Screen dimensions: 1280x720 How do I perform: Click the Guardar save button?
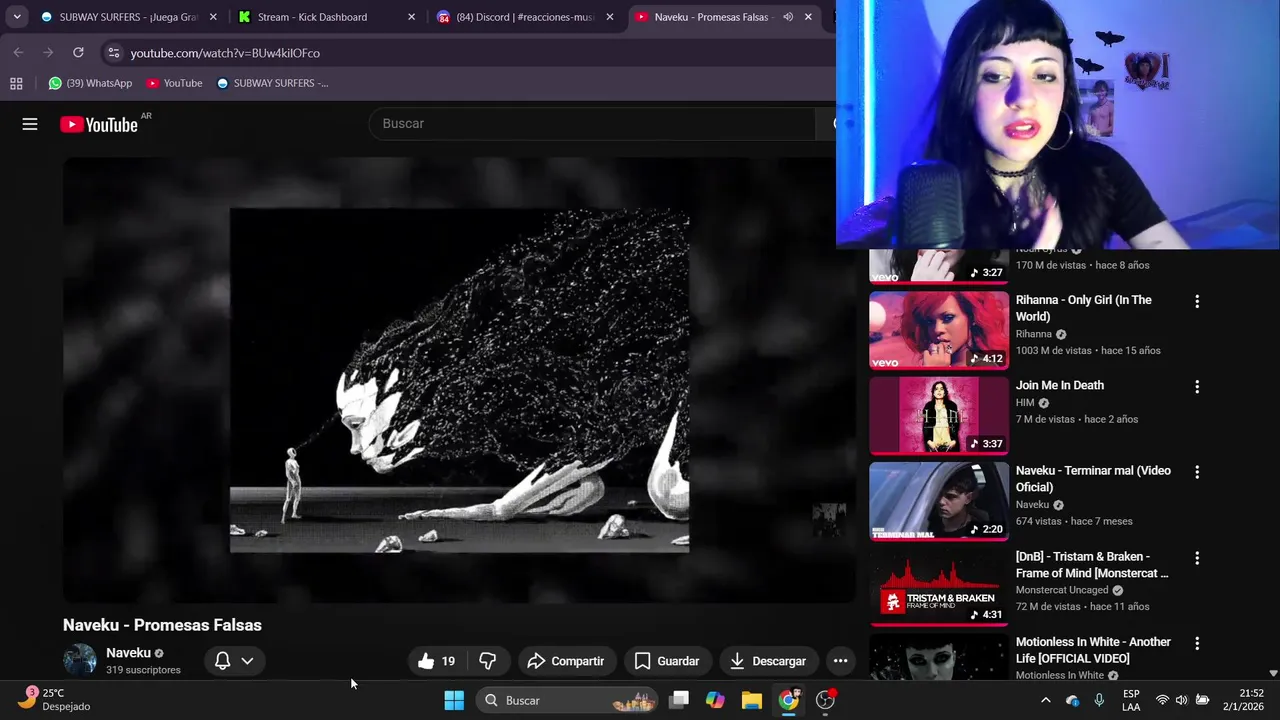click(x=666, y=661)
